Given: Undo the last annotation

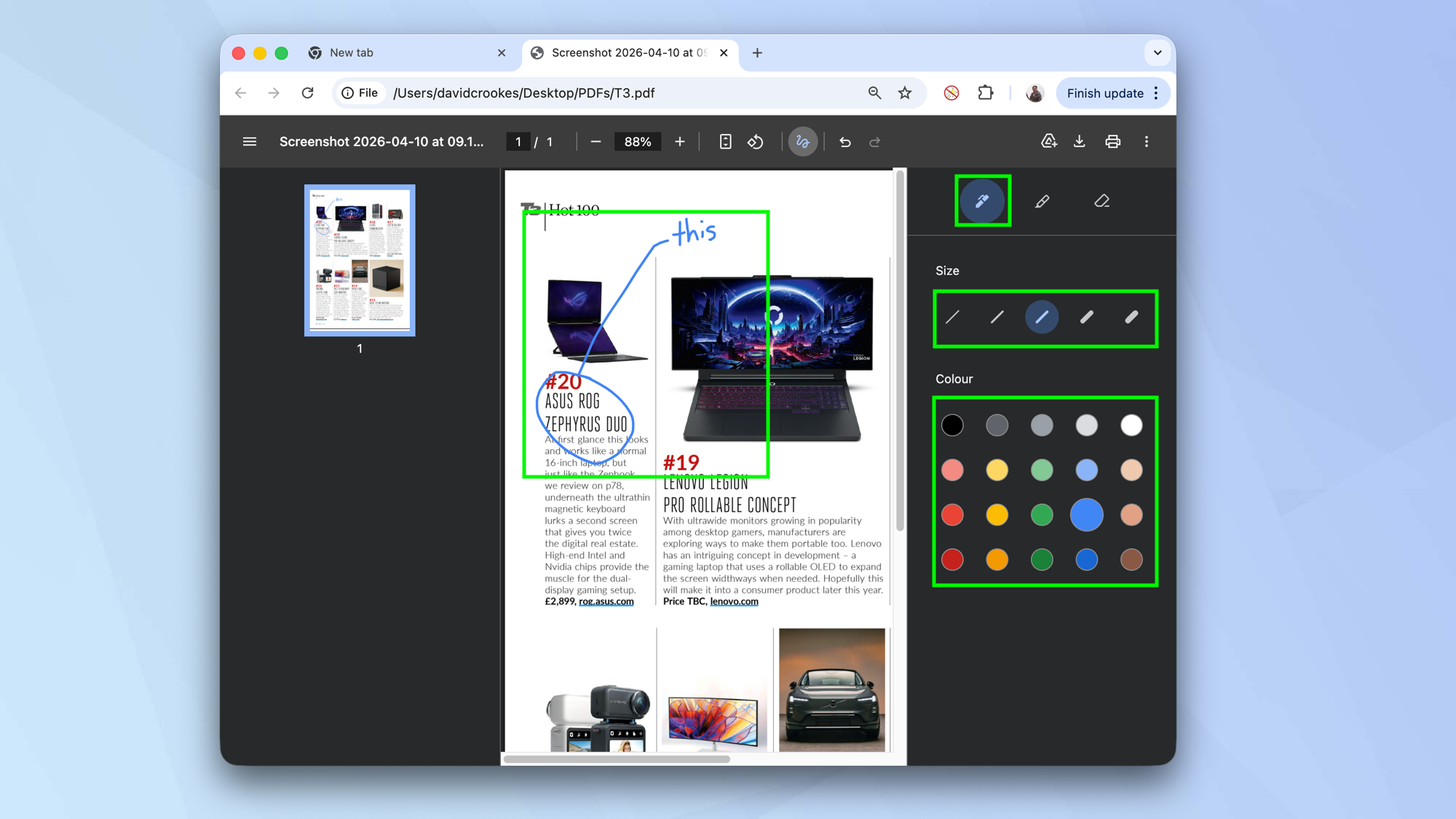Looking at the screenshot, I should click(x=844, y=141).
